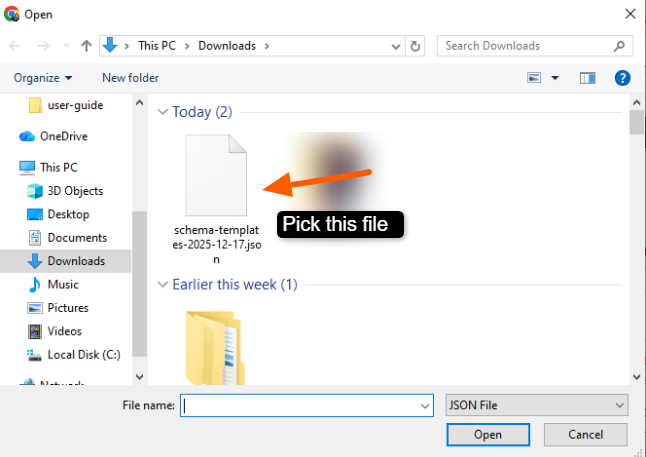Click the Desktop icon in sidebar
Image resolution: width=646 pixels, height=457 pixels.
(x=35, y=214)
